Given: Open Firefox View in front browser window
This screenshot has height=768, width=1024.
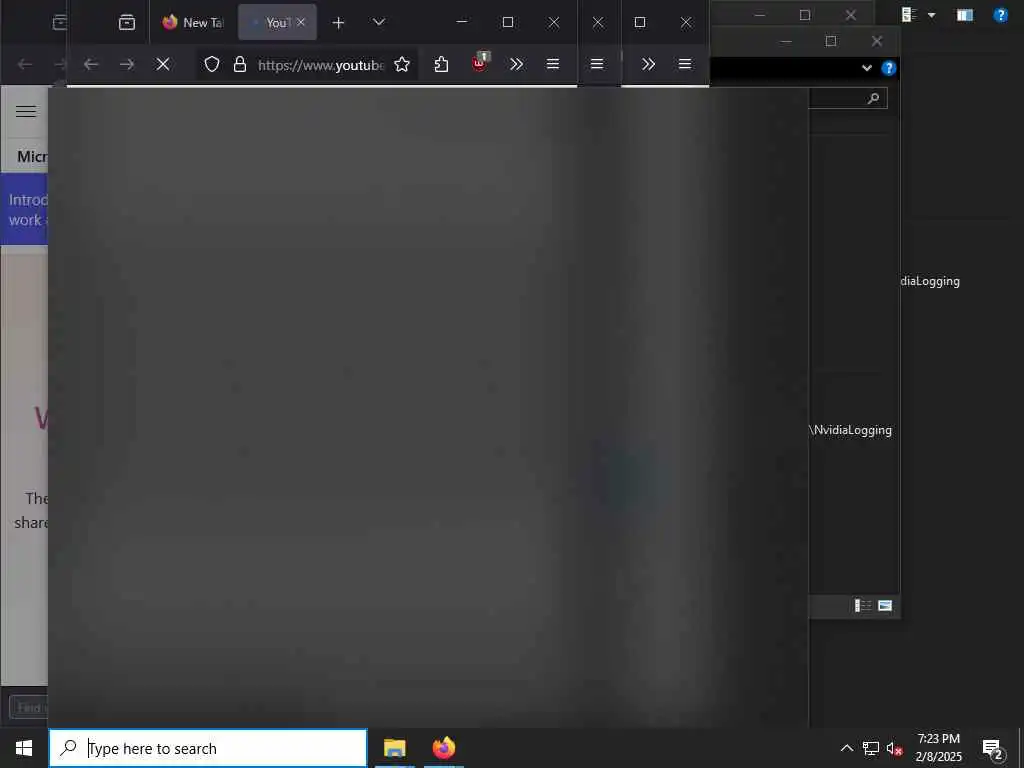Looking at the screenshot, I should 127,23.
